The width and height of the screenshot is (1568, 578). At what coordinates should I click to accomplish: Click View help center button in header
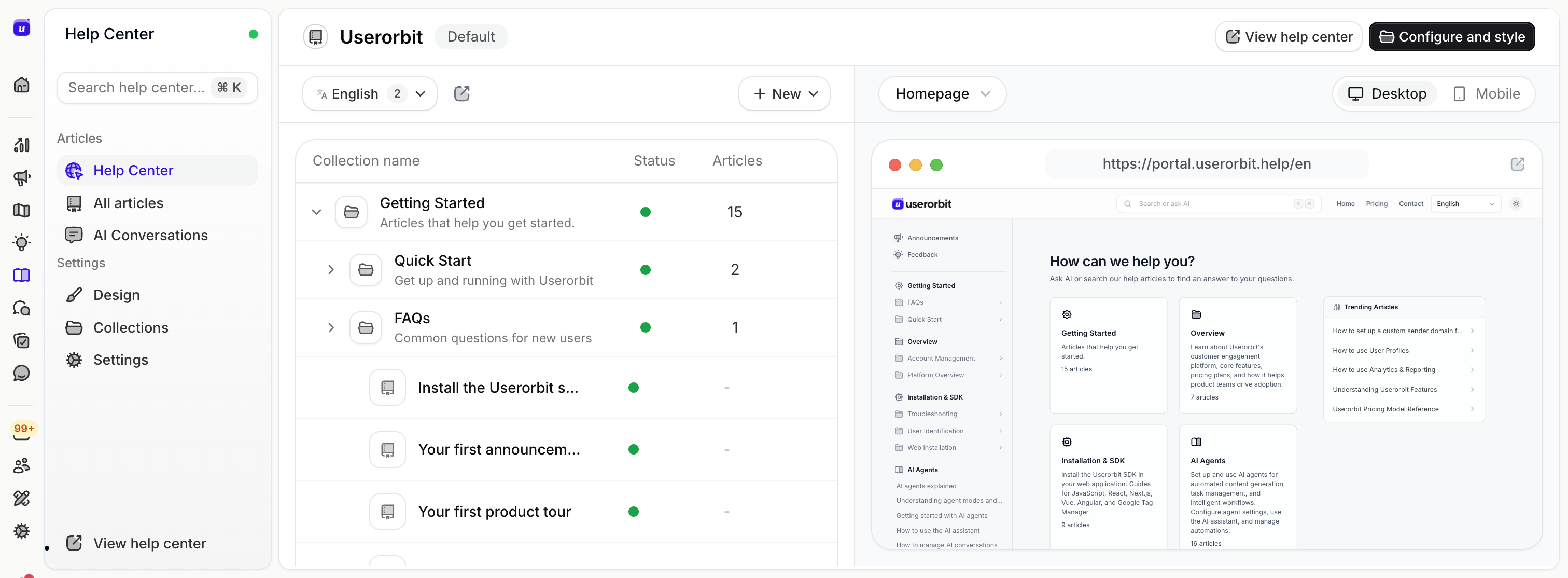[x=1289, y=36]
